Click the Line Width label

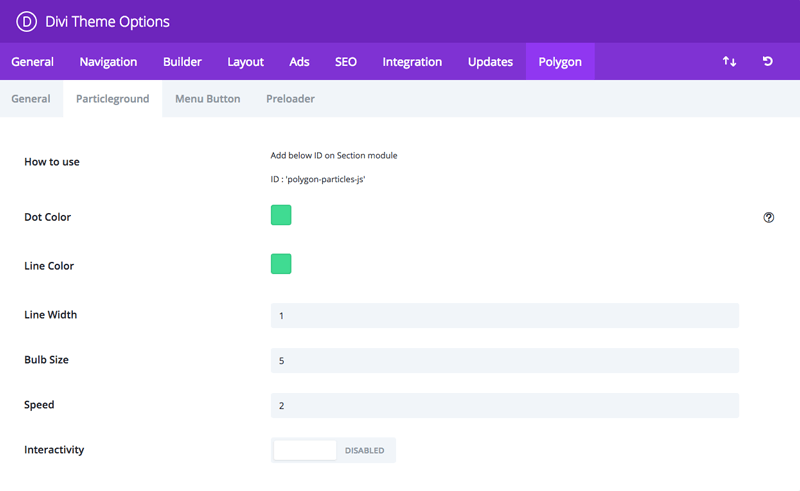(51, 315)
